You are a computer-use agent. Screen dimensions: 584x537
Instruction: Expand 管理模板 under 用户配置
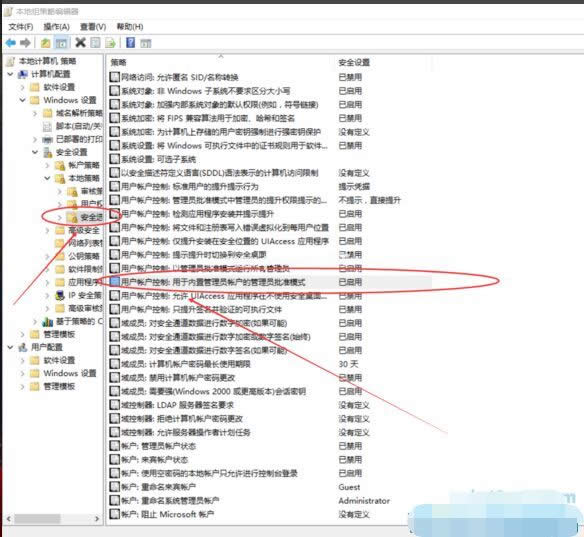pos(22,387)
